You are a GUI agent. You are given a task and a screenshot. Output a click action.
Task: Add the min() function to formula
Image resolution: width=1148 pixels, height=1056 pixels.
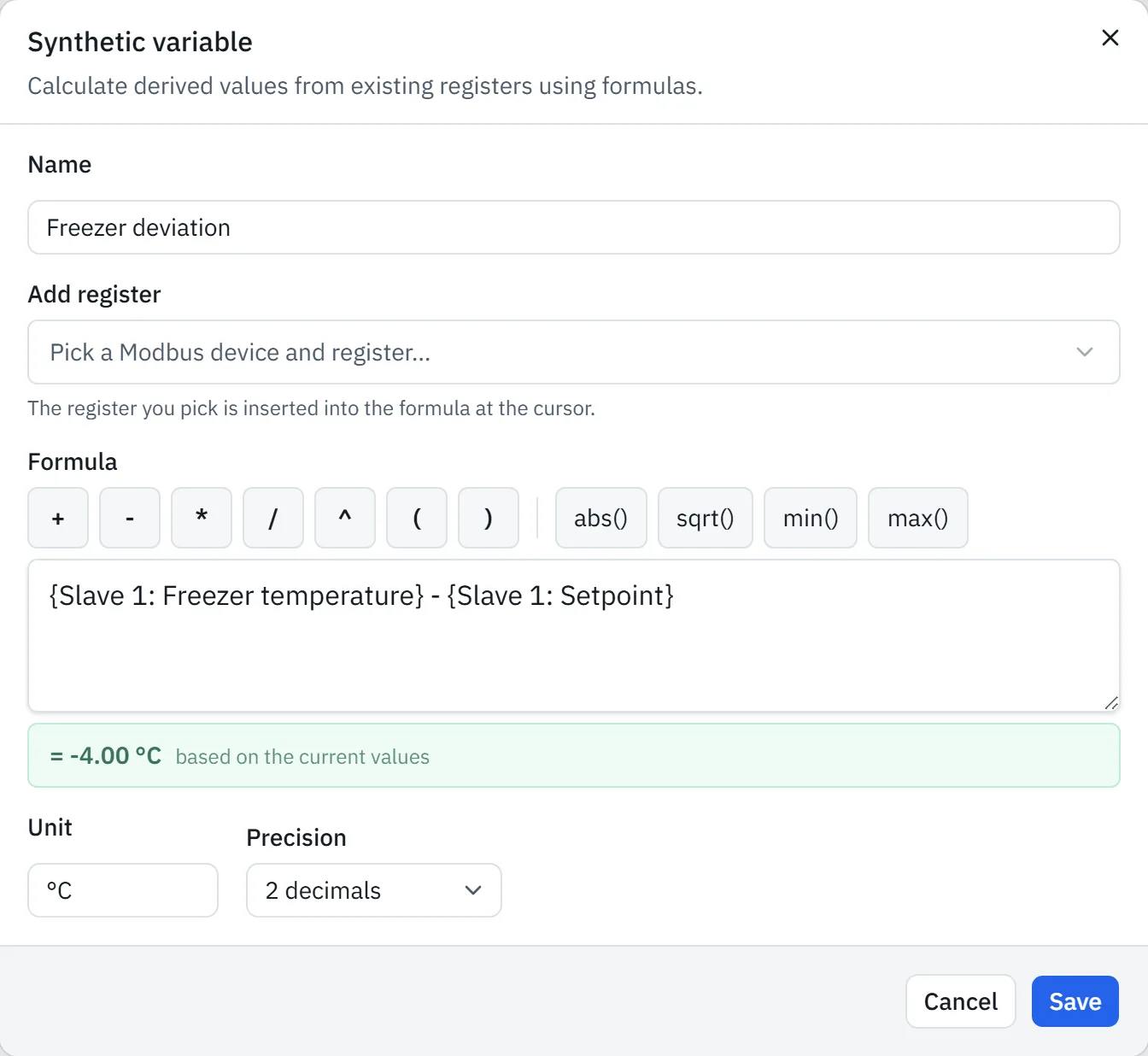[811, 518]
